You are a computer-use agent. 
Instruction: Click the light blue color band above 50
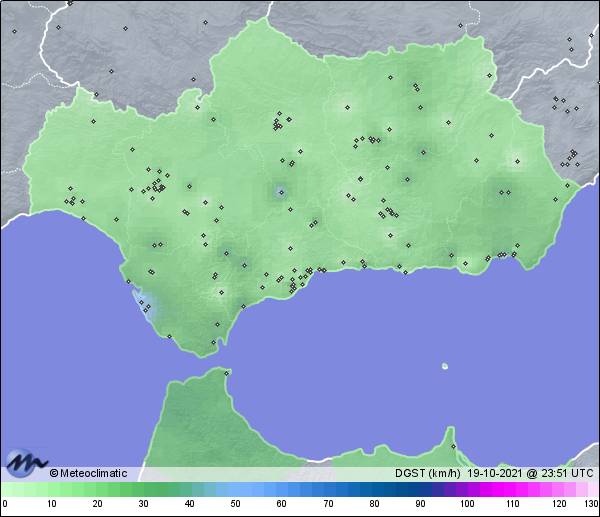coord(235,489)
